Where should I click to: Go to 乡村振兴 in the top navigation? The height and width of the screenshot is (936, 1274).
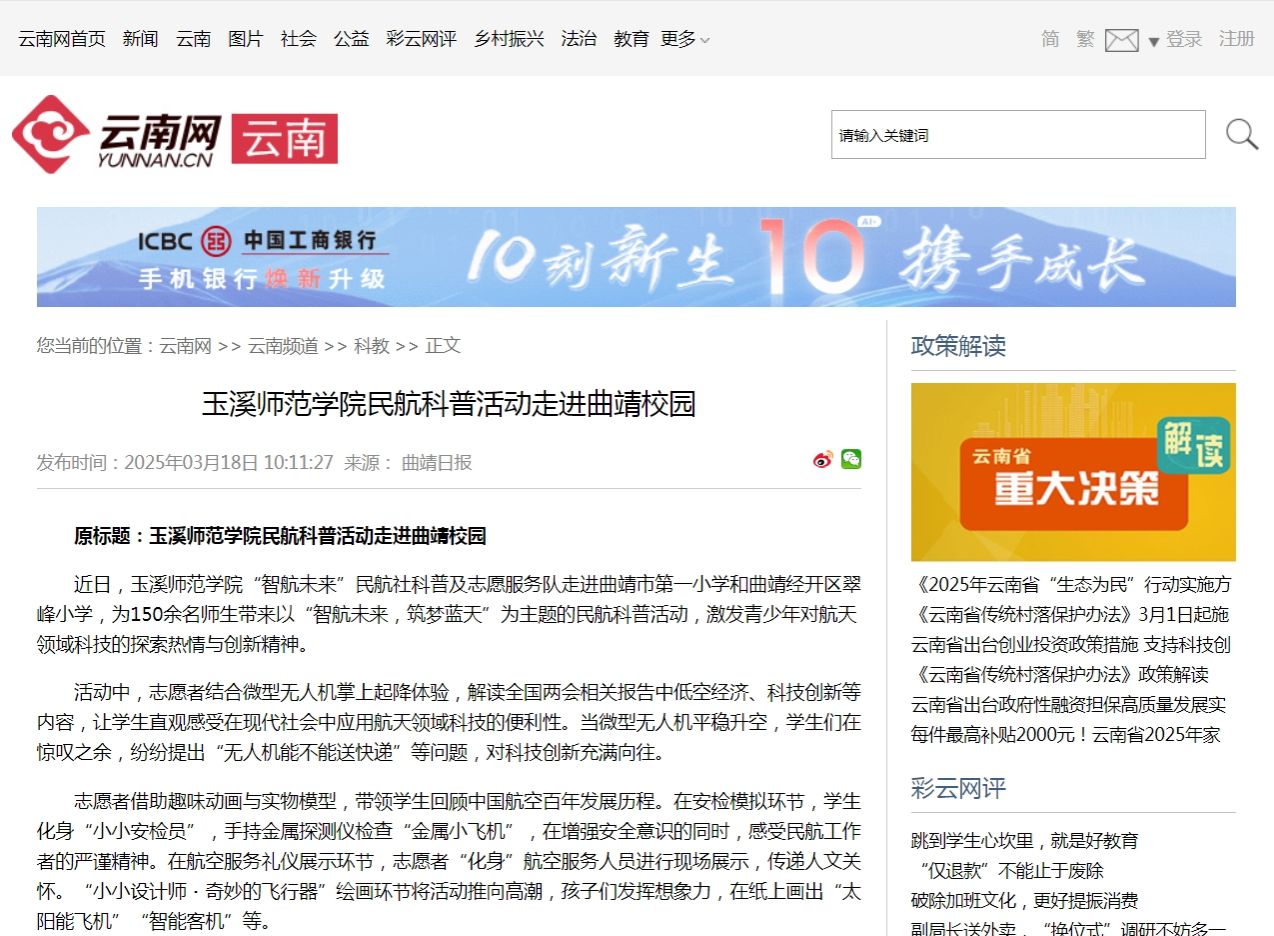point(509,39)
